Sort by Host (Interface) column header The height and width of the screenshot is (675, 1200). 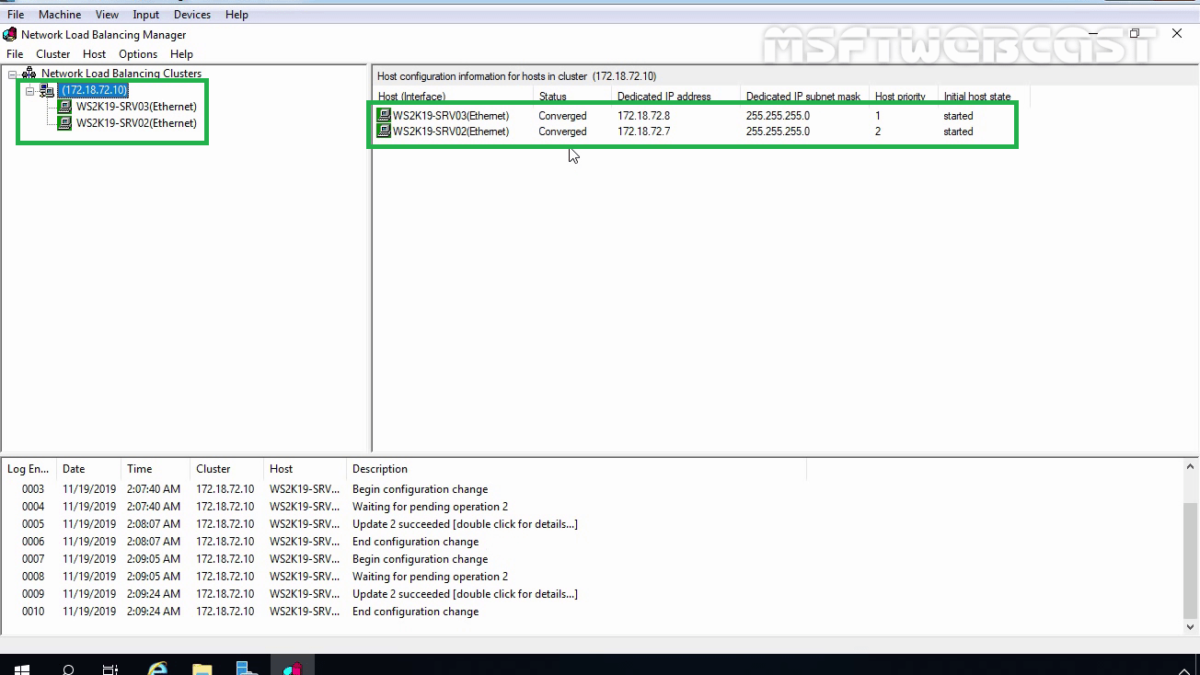(453, 97)
